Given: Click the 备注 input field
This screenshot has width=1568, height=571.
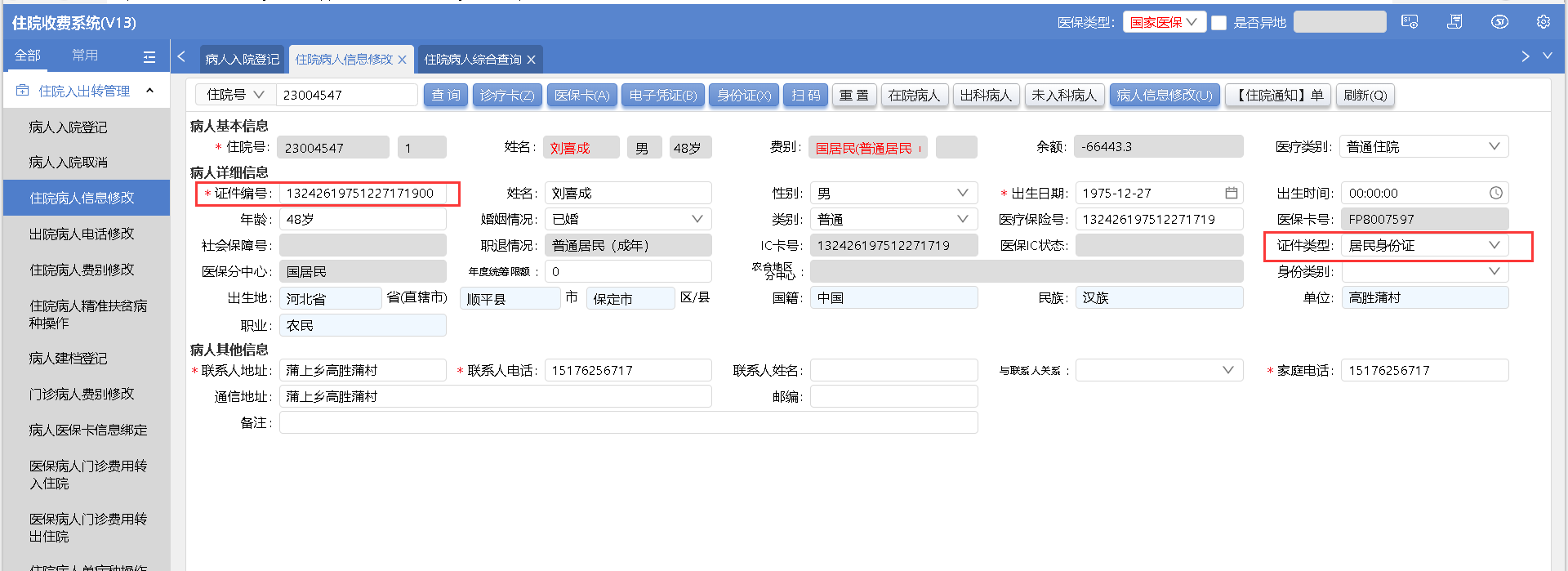Looking at the screenshot, I should (x=628, y=422).
